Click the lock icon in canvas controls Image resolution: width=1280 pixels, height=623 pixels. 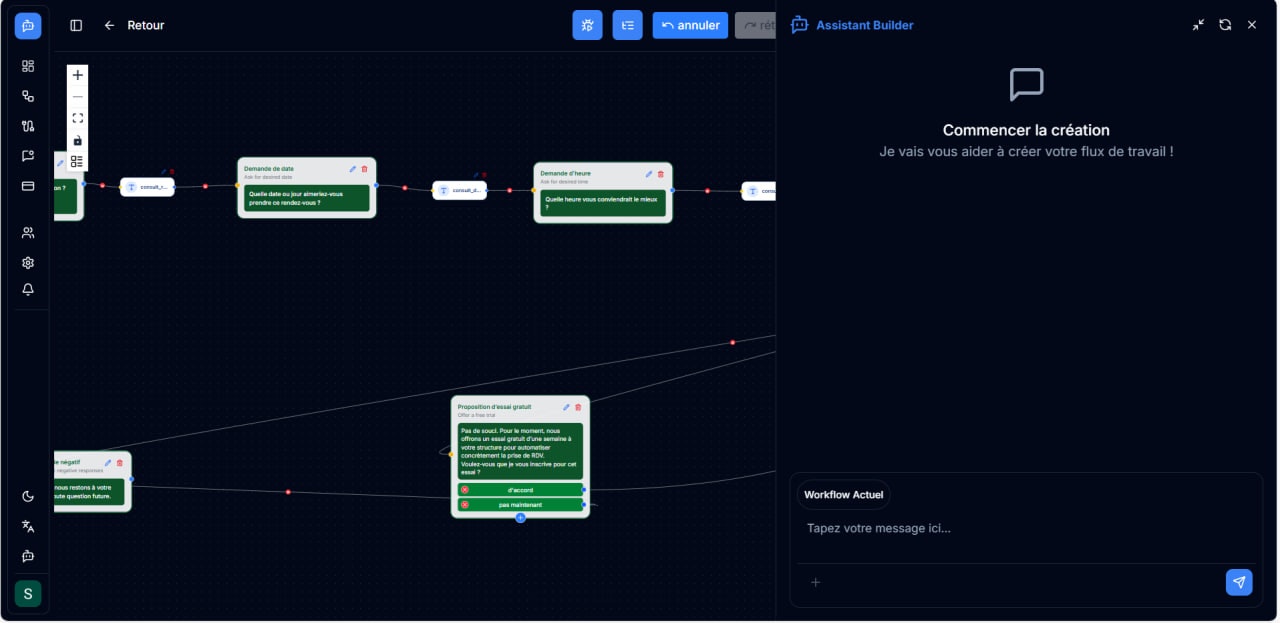77,140
